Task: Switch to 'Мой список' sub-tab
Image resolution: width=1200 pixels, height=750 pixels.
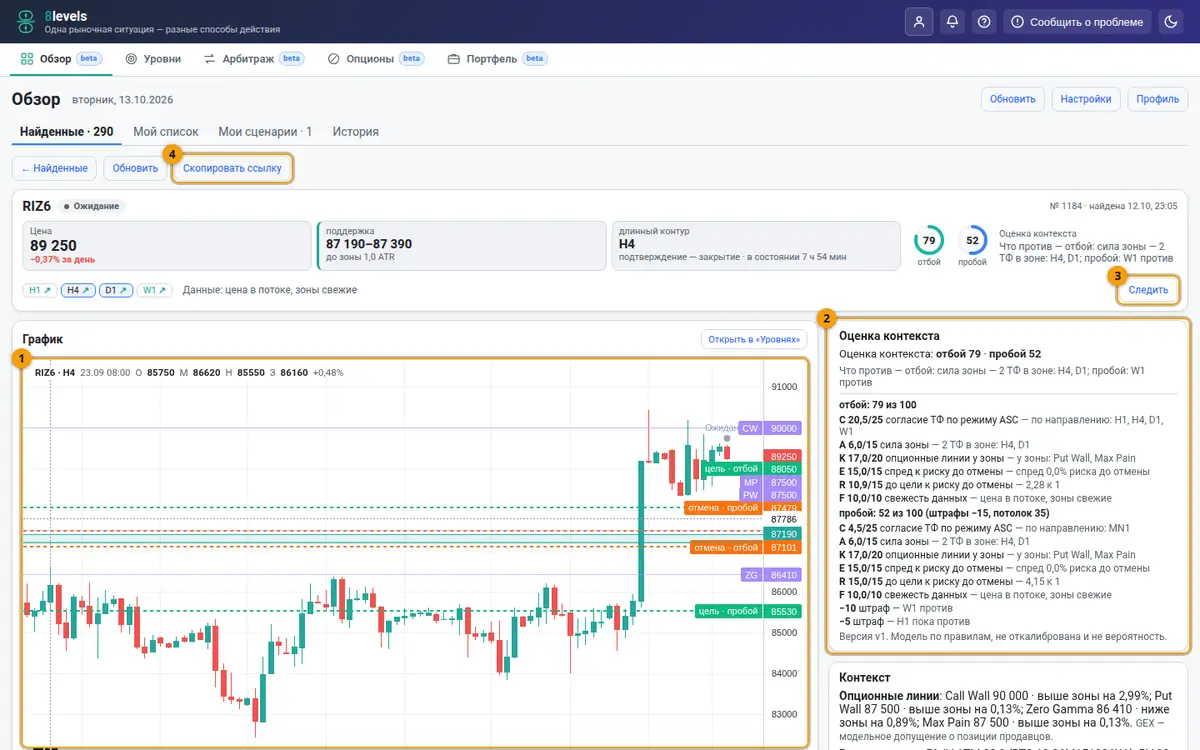Action: (166, 132)
